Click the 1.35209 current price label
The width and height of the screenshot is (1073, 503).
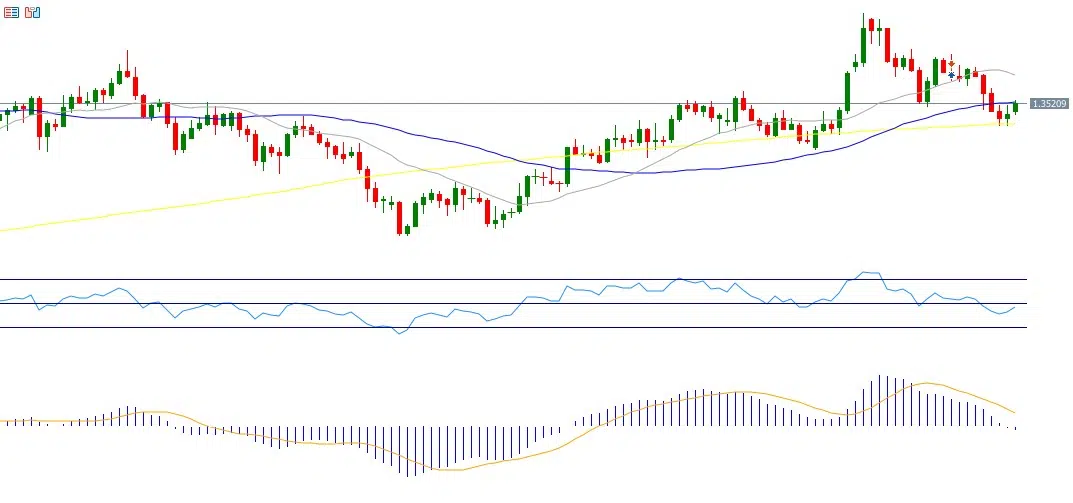tap(1048, 104)
